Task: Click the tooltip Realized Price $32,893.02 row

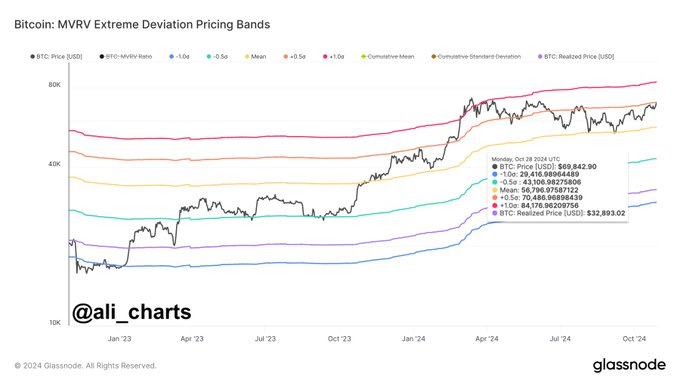Action: point(559,213)
